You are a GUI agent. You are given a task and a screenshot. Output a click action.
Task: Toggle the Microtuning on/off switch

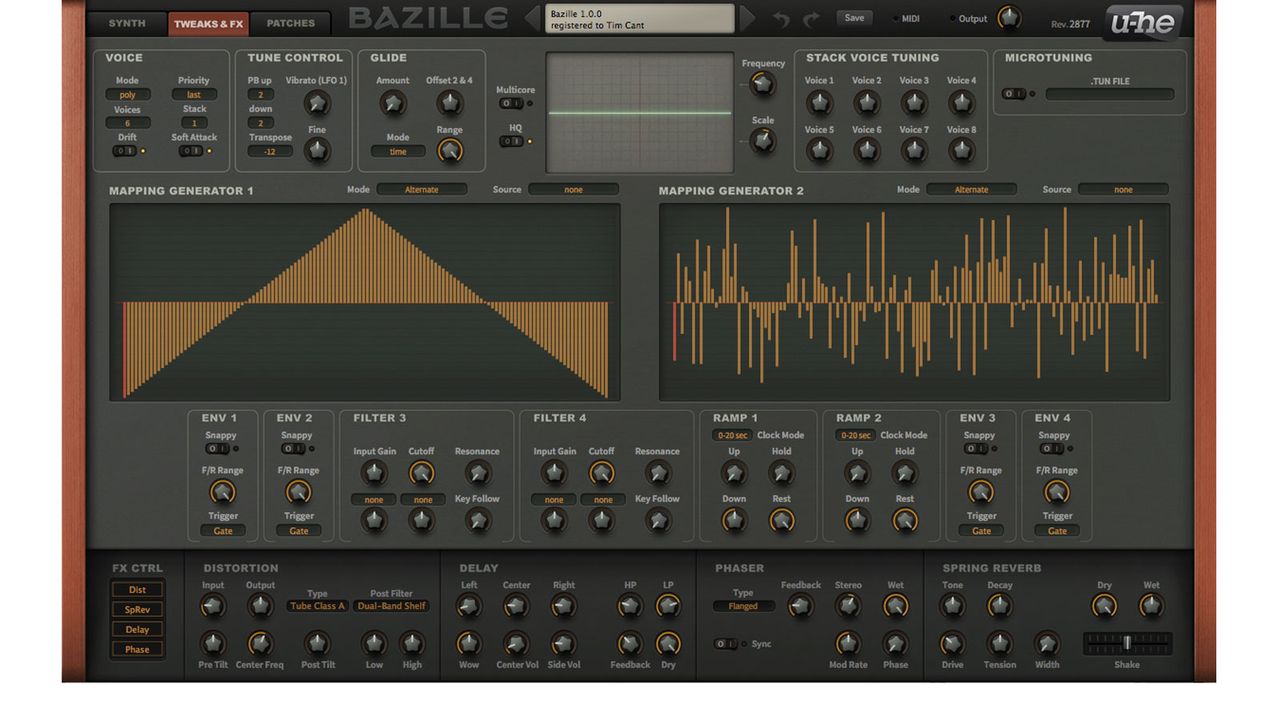(1015, 94)
